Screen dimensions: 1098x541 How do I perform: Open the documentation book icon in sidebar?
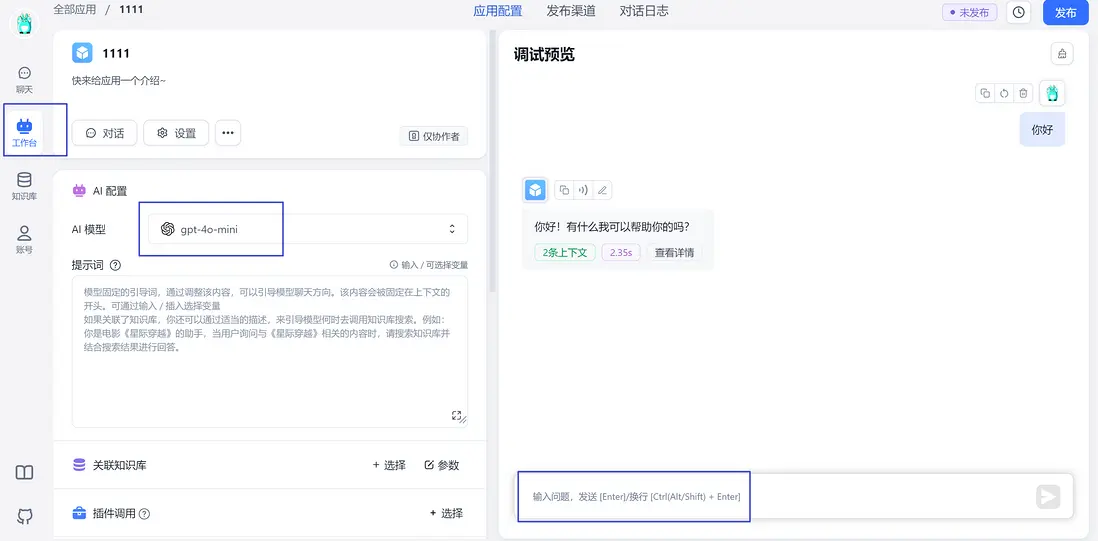point(25,472)
